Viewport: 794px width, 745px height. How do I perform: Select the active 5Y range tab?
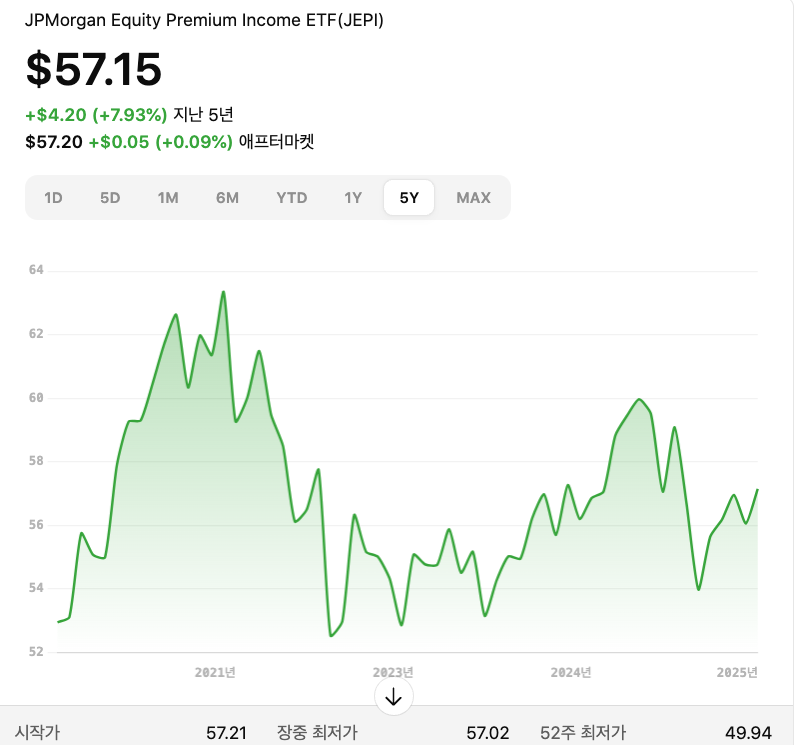(409, 198)
